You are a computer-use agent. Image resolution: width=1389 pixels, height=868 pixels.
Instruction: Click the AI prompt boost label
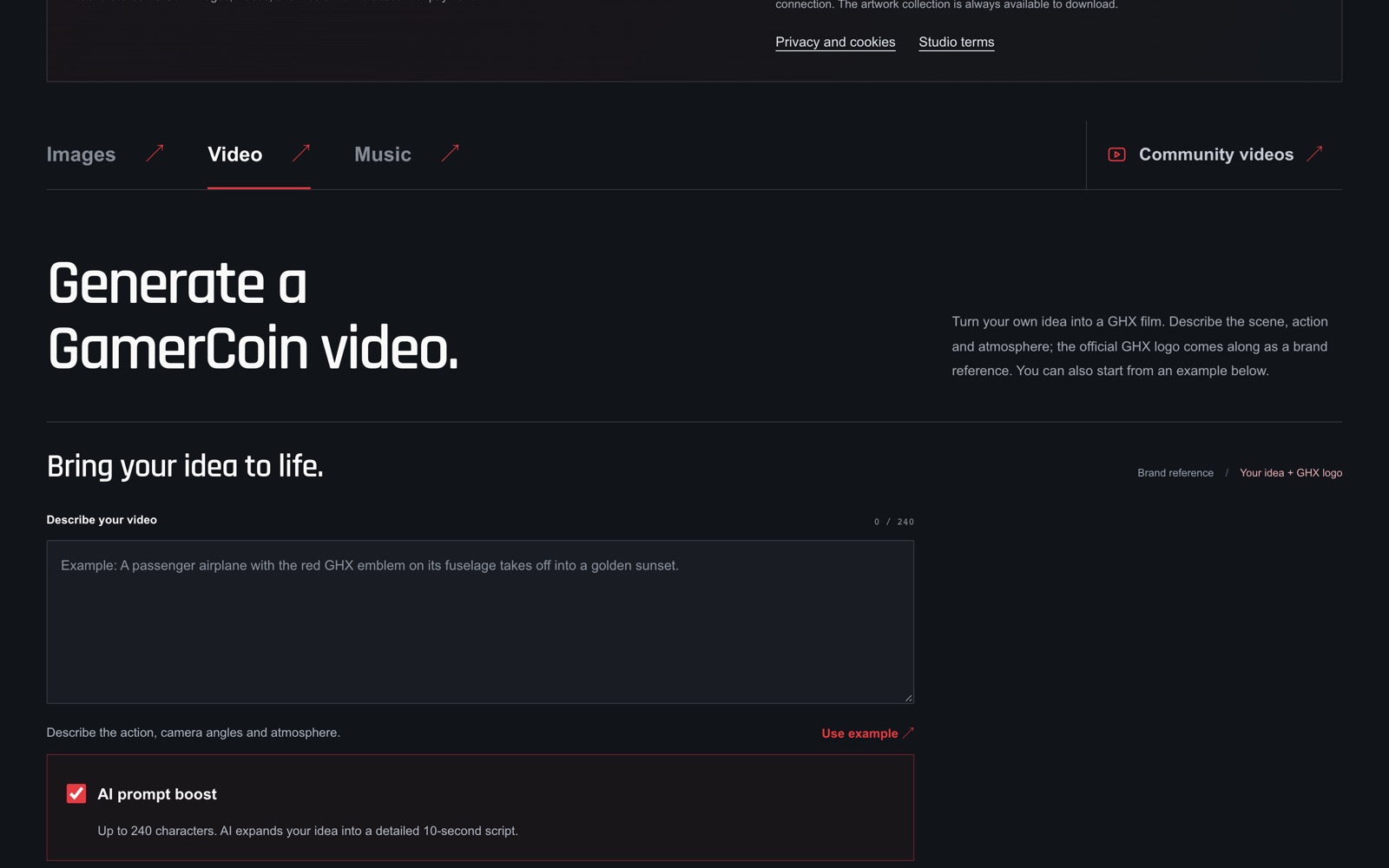(x=157, y=794)
